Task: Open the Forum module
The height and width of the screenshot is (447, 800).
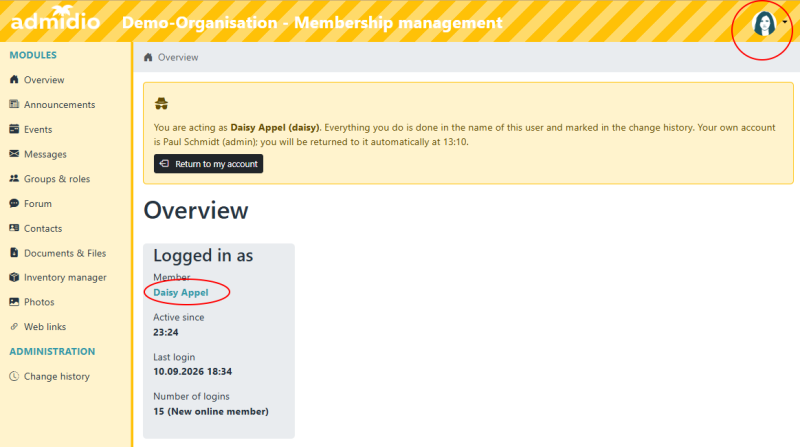Action: tap(38, 204)
